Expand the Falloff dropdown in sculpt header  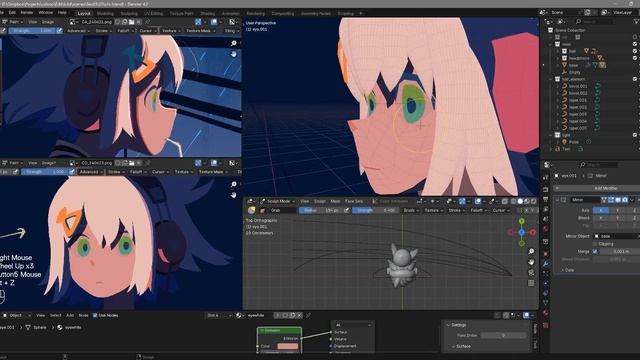click(x=478, y=210)
